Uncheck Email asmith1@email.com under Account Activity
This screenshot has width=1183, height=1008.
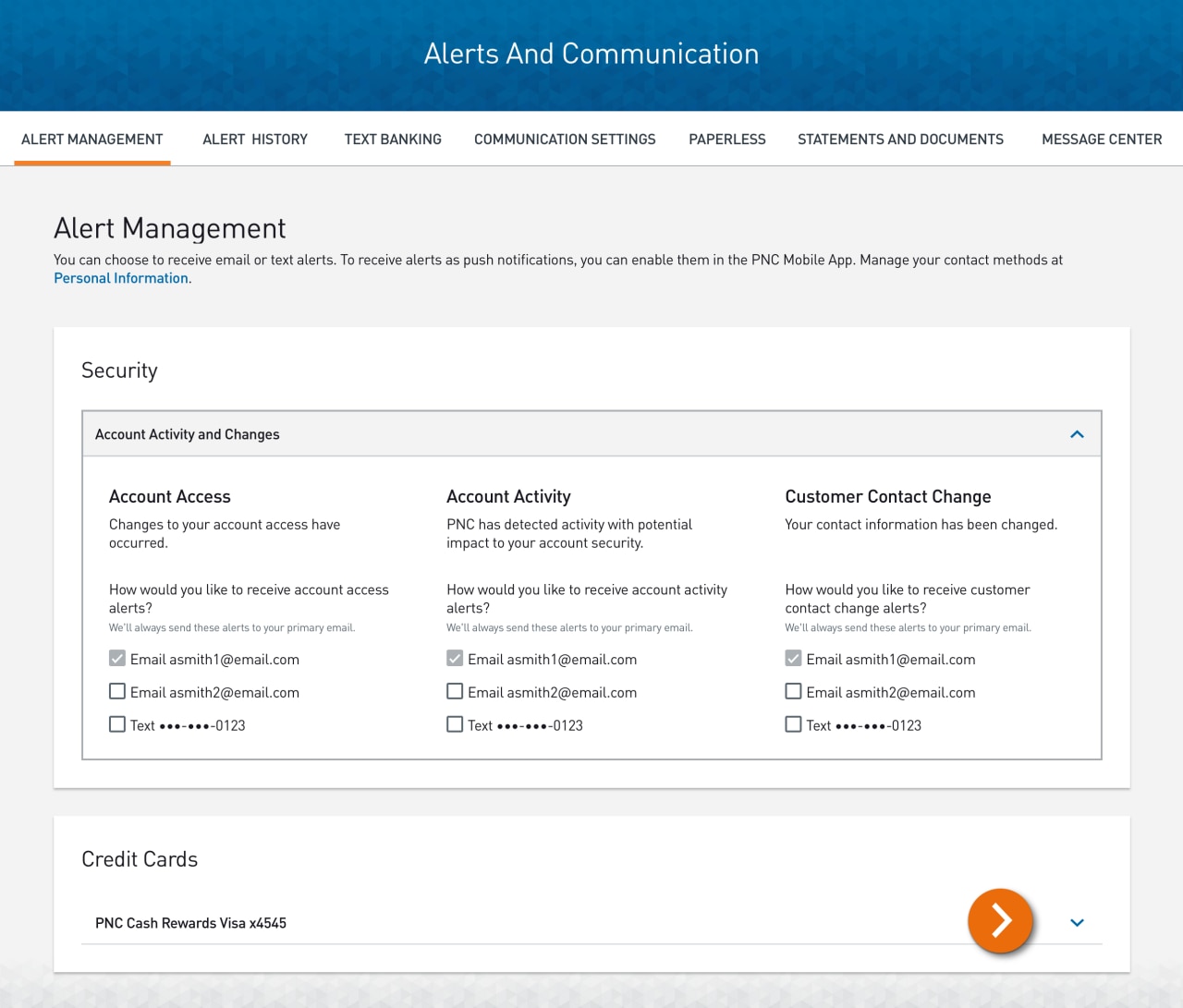coord(455,658)
